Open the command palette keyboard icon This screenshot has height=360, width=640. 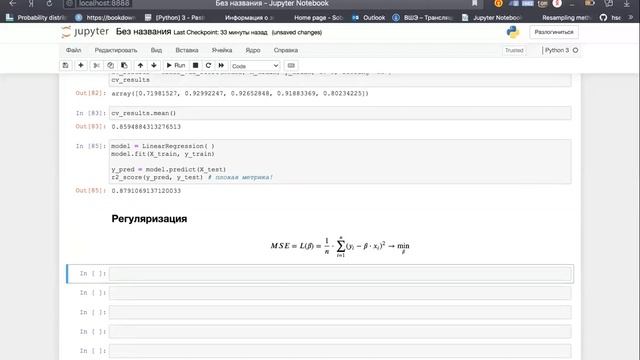point(291,65)
